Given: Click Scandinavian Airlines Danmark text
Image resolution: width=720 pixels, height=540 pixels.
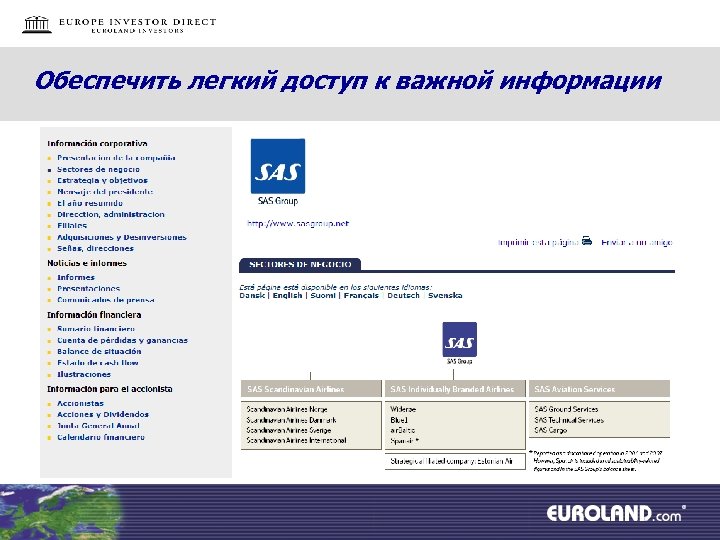Looking at the screenshot, I should [291, 420].
